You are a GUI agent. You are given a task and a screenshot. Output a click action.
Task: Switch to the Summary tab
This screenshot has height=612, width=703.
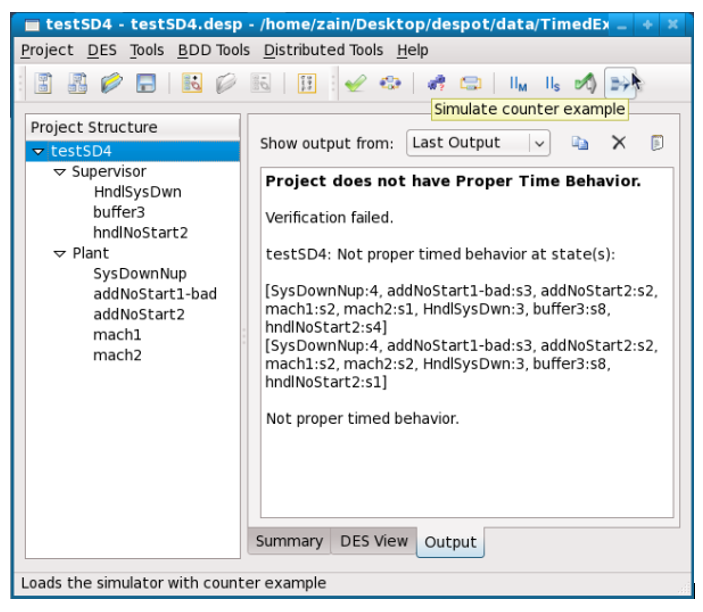(289, 541)
